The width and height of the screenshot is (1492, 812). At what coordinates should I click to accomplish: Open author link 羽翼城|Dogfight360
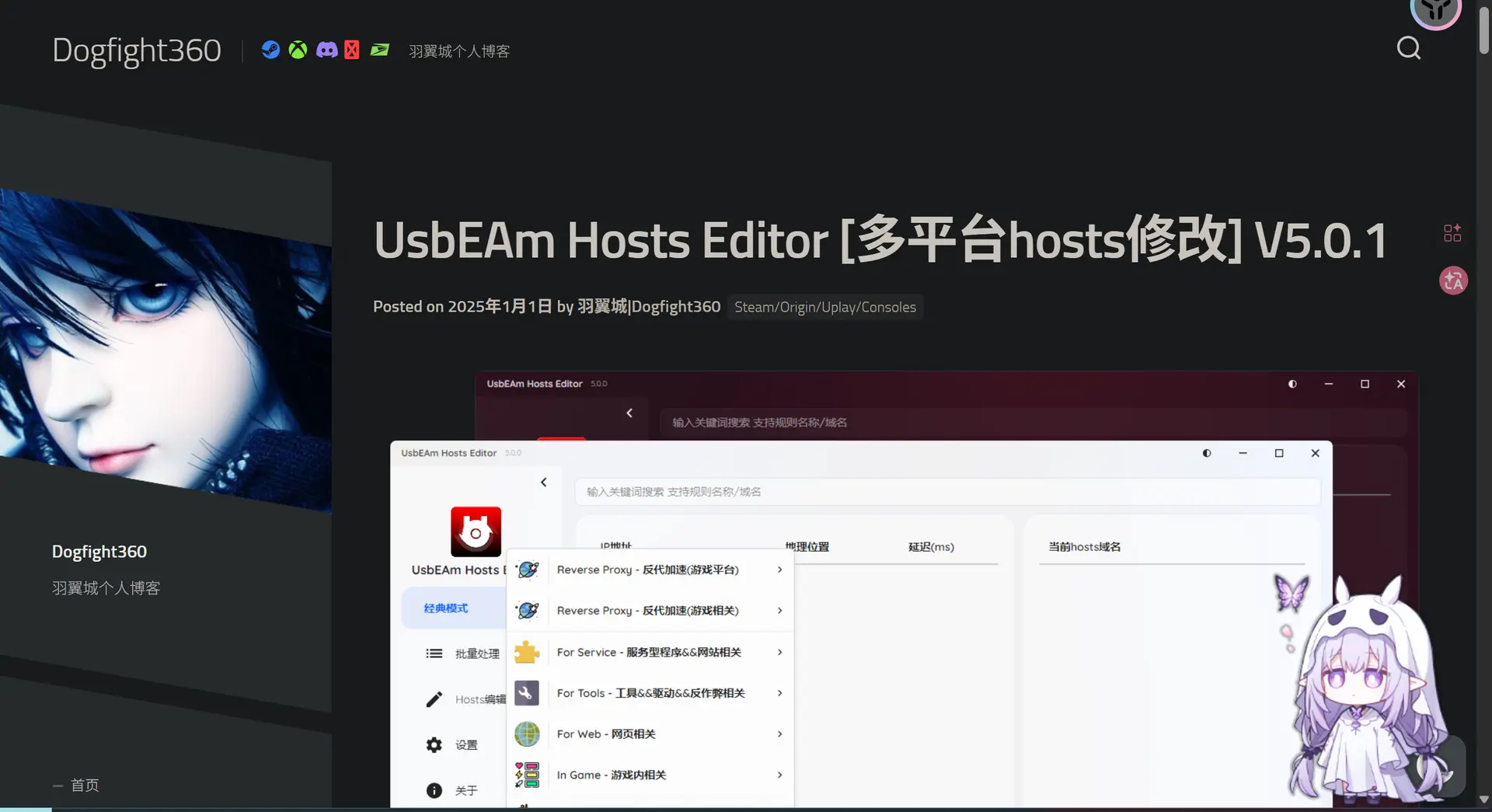pyautogui.click(x=649, y=307)
